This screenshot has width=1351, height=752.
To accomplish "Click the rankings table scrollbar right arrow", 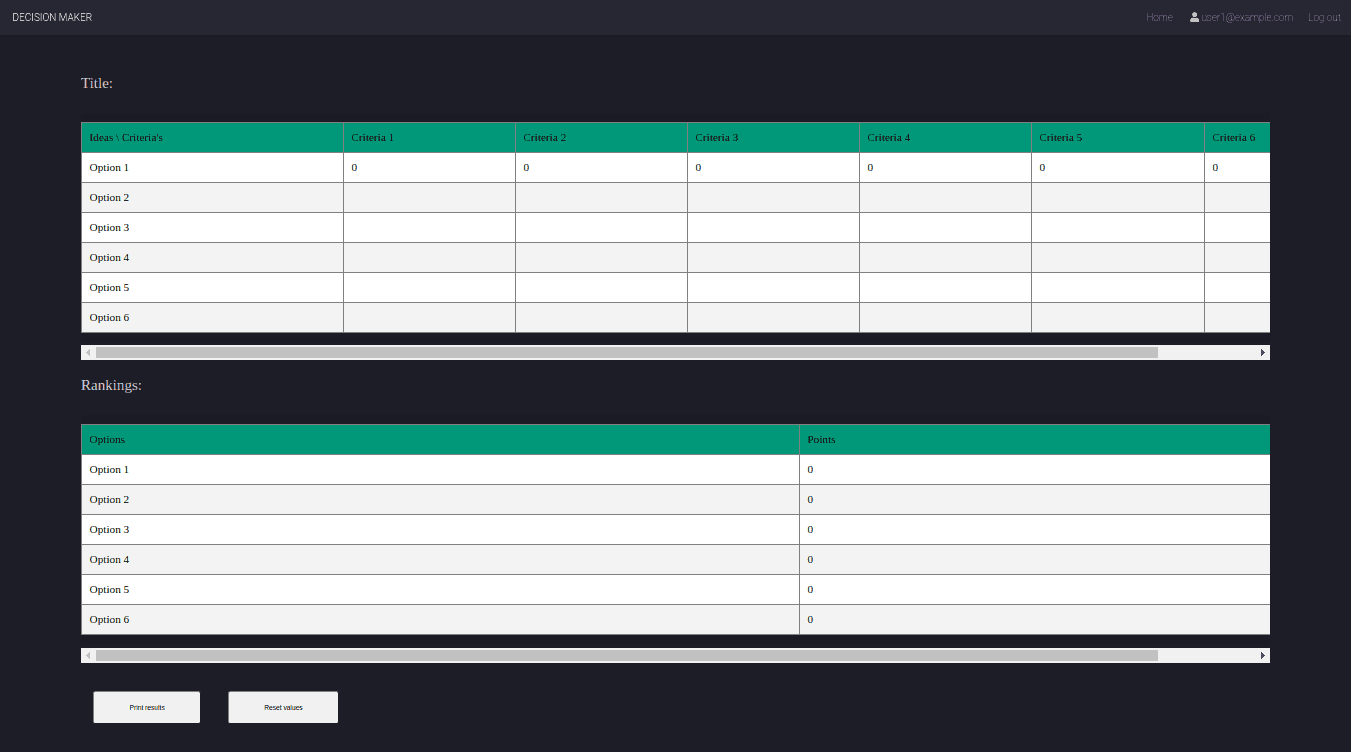I will 1263,655.
